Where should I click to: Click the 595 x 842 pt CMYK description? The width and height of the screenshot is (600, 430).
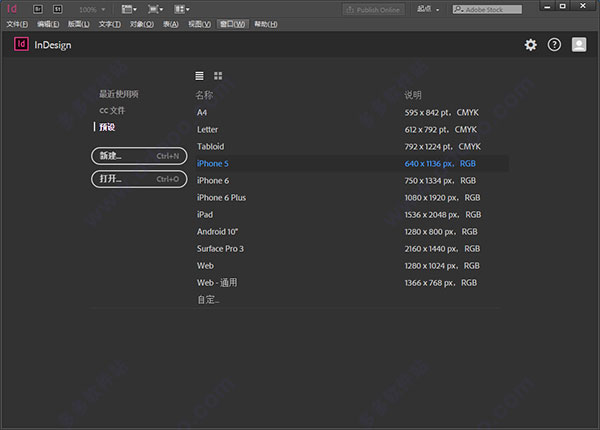tap(442, 112)
